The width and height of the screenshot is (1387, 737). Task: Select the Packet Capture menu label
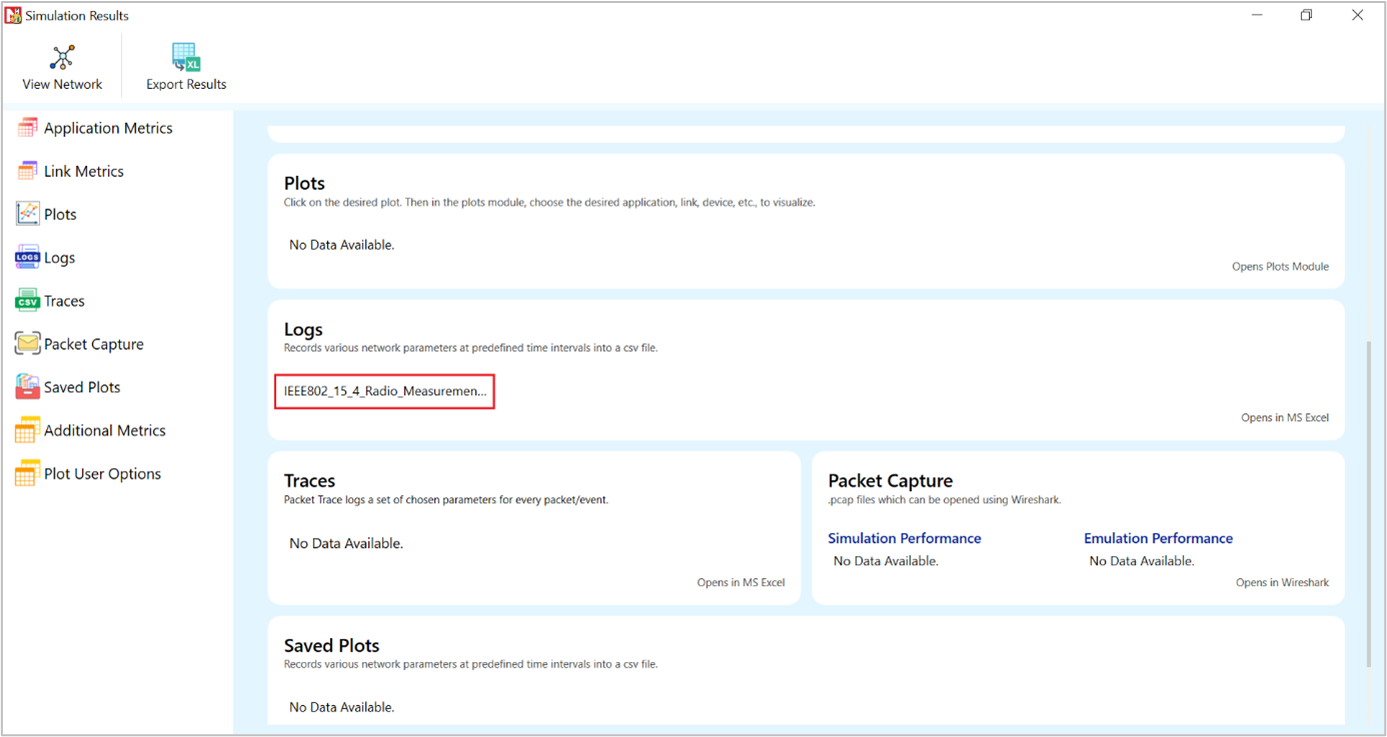94,344
